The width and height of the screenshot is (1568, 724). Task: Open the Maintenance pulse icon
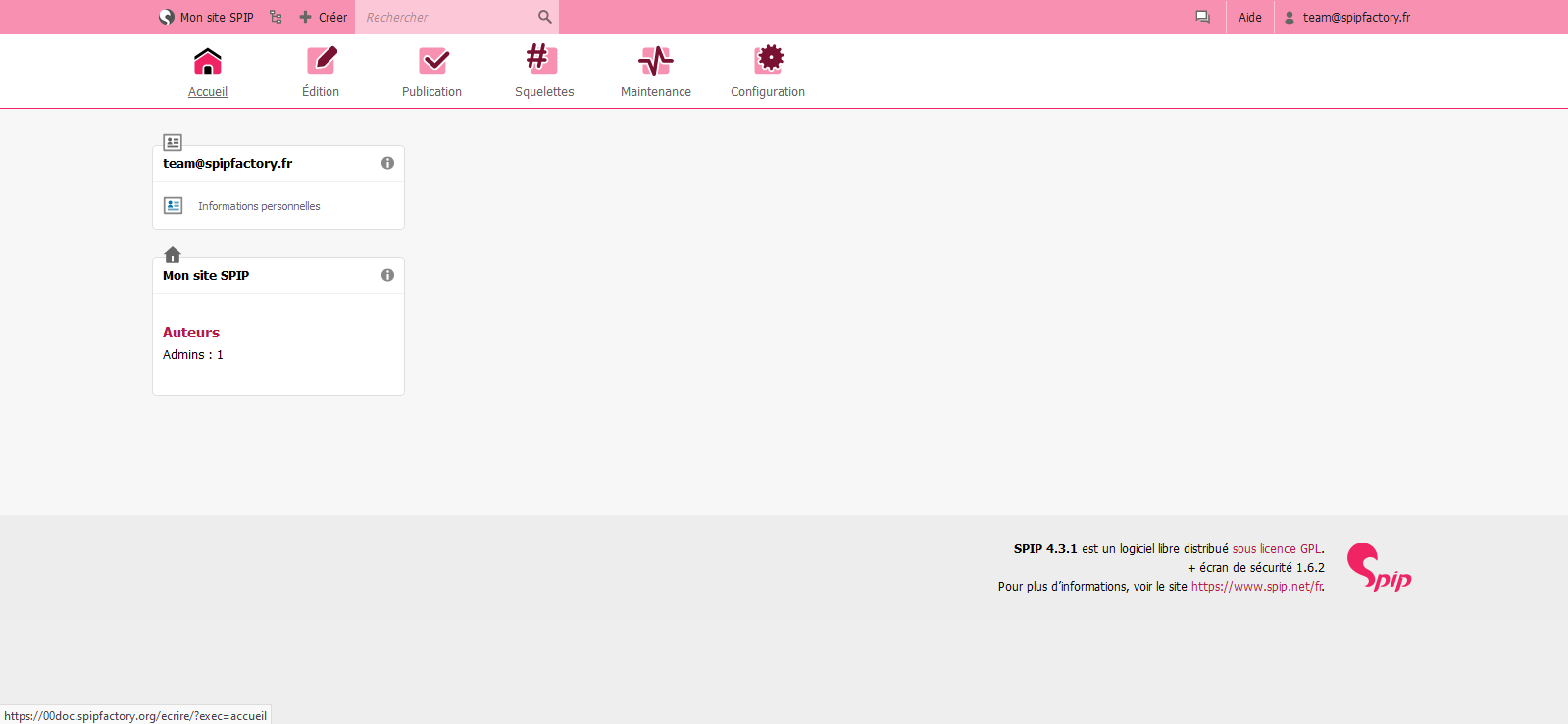656,61
